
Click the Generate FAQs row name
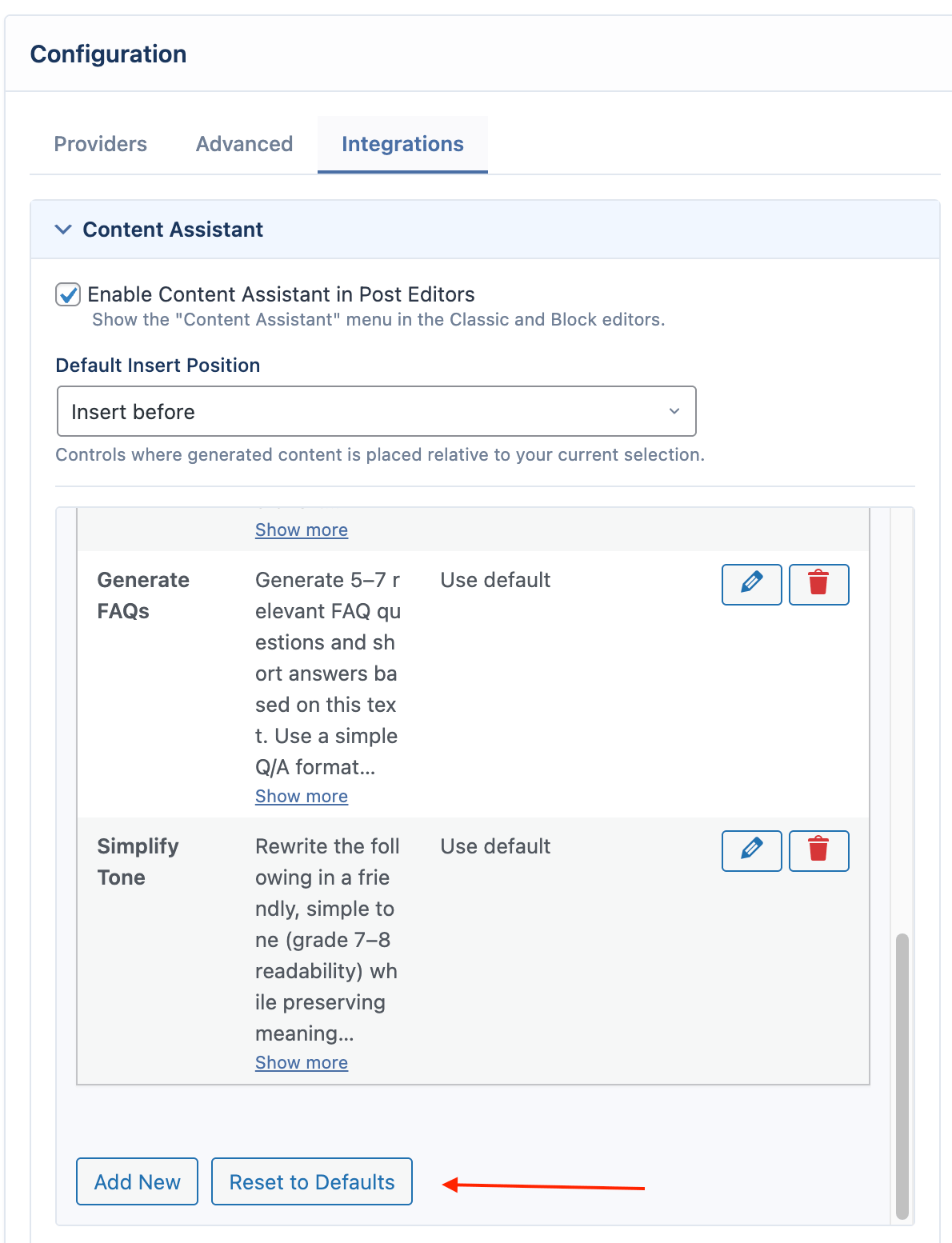(x=143, y=595)
